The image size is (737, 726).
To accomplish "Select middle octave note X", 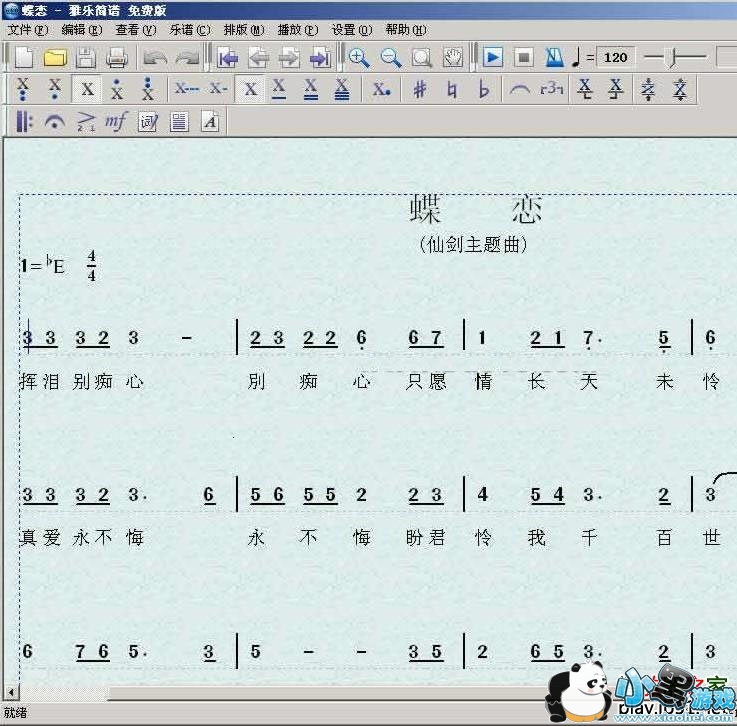I will pyautogui.click(x=87, y=89).
